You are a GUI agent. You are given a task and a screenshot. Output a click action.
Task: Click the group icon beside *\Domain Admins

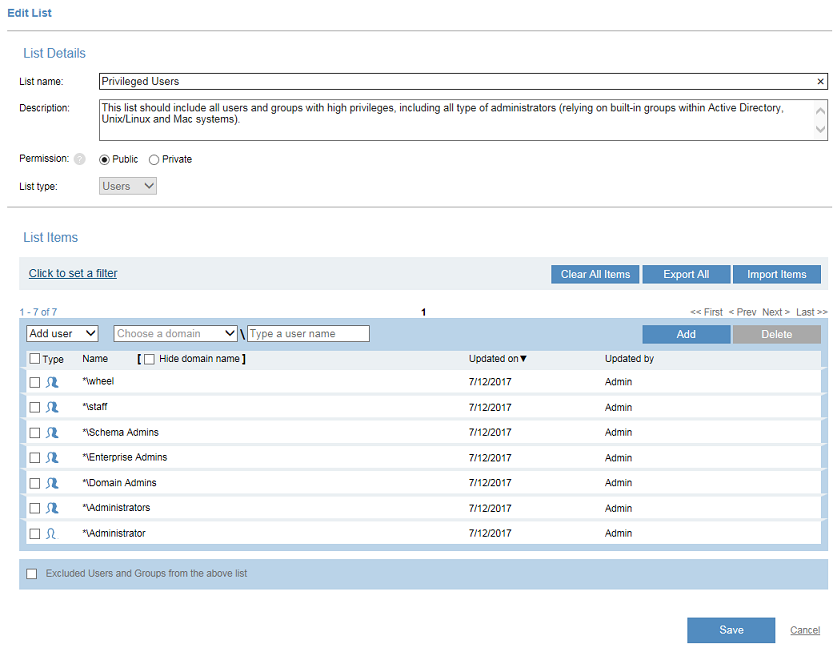coord(52,483)
